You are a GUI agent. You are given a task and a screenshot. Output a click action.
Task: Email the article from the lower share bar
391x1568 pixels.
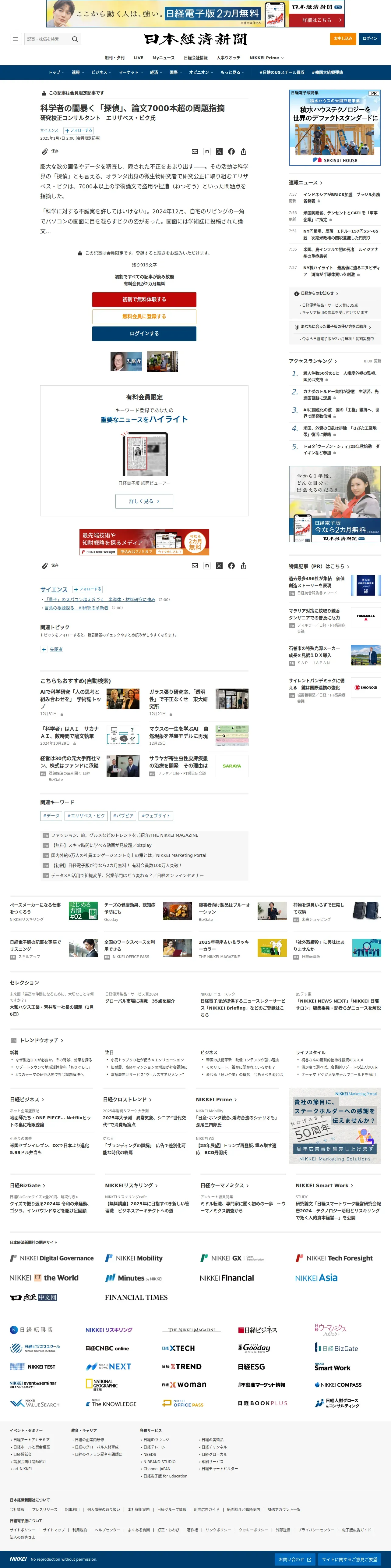pos(195,565)
